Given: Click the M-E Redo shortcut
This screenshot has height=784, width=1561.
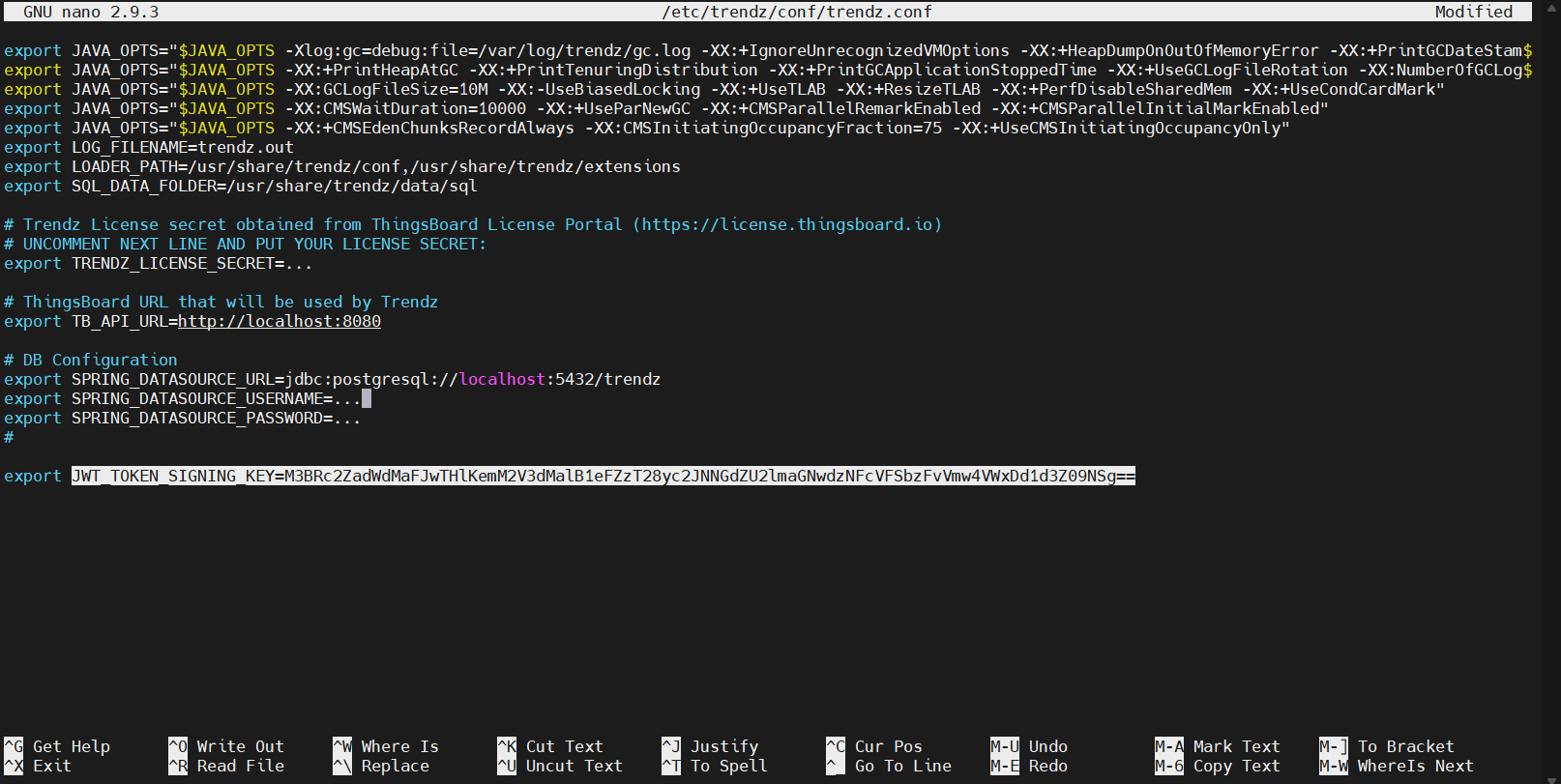Looking at the screenshot, I should coord(1030,766).
